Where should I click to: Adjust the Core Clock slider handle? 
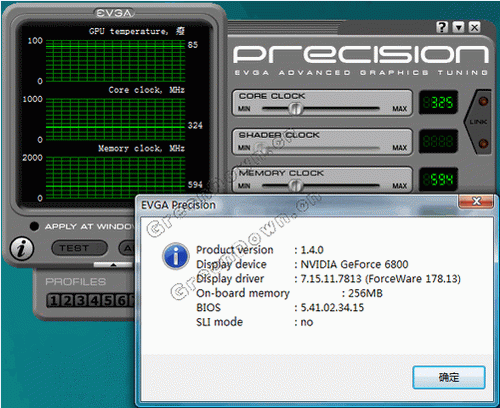[295, 108]
